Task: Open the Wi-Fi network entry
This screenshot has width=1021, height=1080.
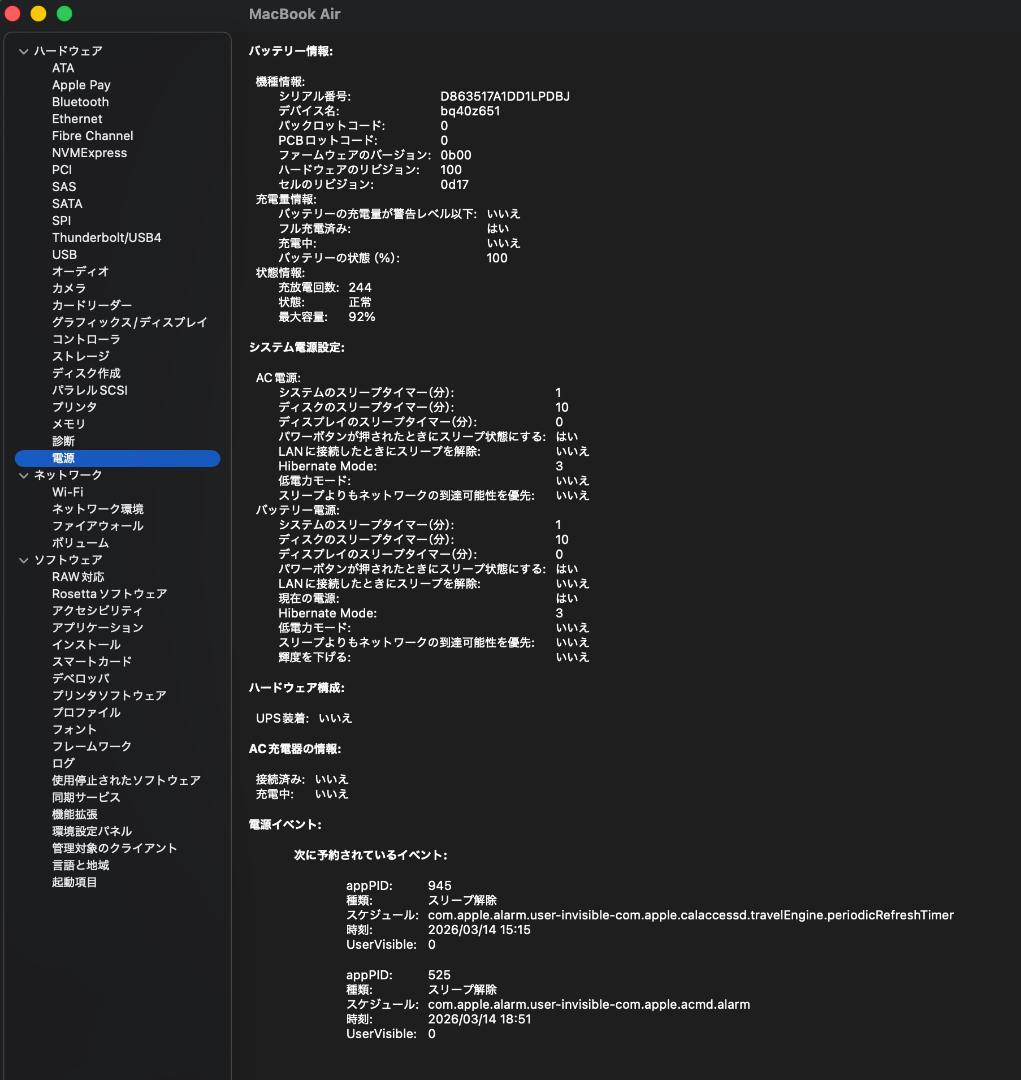Action: (x=67, y=492)
